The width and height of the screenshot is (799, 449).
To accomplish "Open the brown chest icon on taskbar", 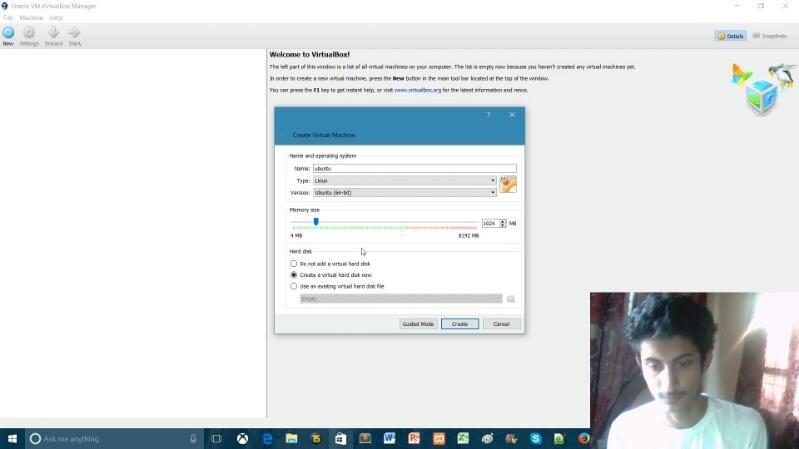I will (365, 439).
